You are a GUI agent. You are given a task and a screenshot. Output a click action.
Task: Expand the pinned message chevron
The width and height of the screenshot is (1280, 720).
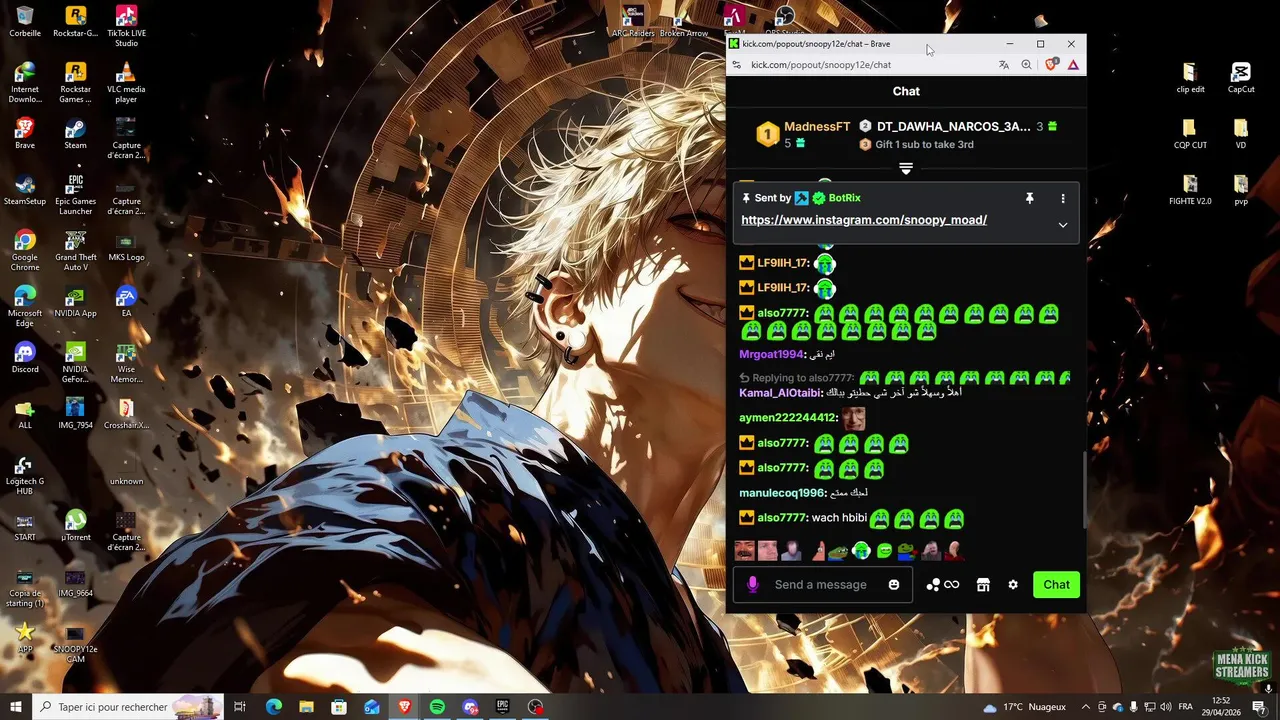tap(1063, 225)
